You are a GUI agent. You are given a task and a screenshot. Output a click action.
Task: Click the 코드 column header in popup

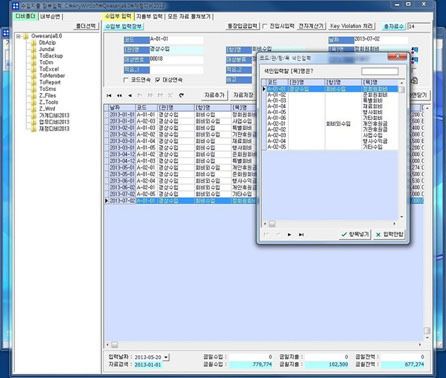click(277, 82)
